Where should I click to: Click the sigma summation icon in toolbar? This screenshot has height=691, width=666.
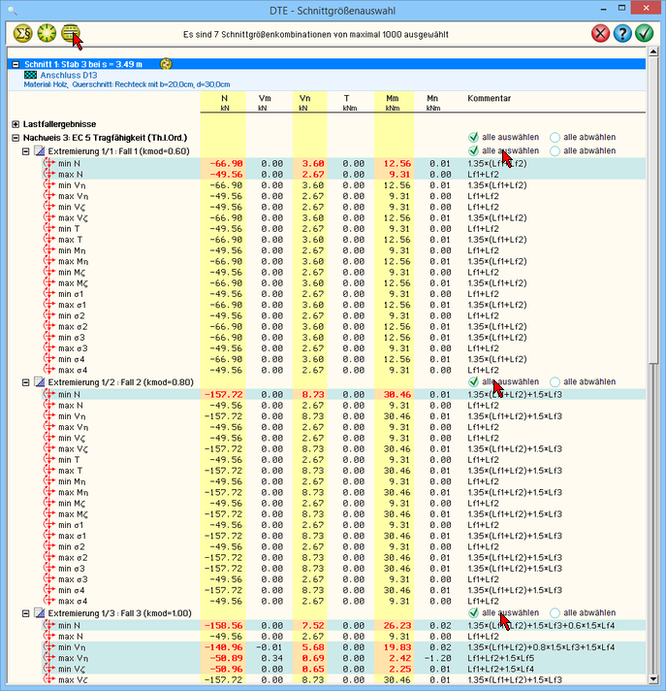21,33
